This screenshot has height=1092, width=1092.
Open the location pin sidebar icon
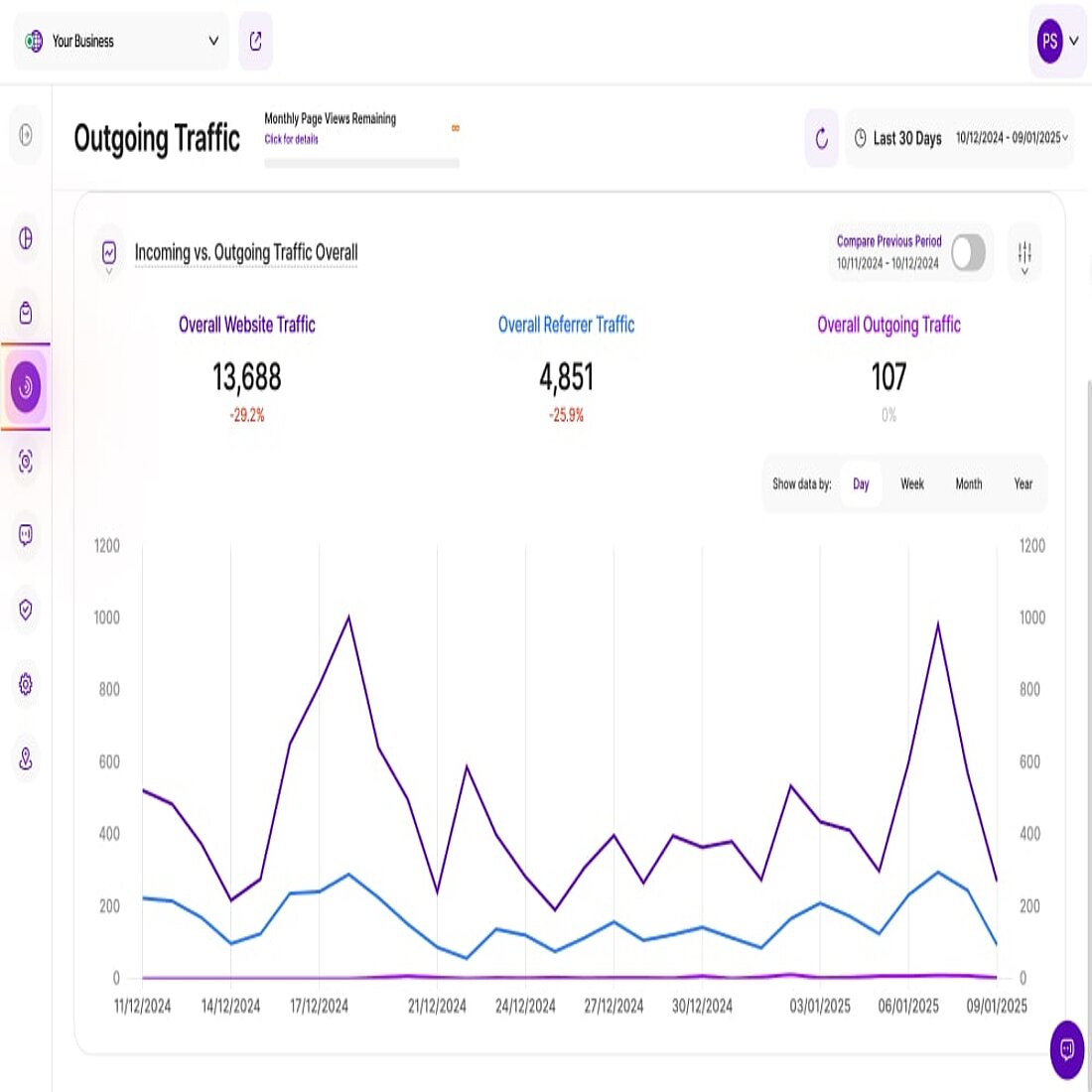[x=25, y=759]
